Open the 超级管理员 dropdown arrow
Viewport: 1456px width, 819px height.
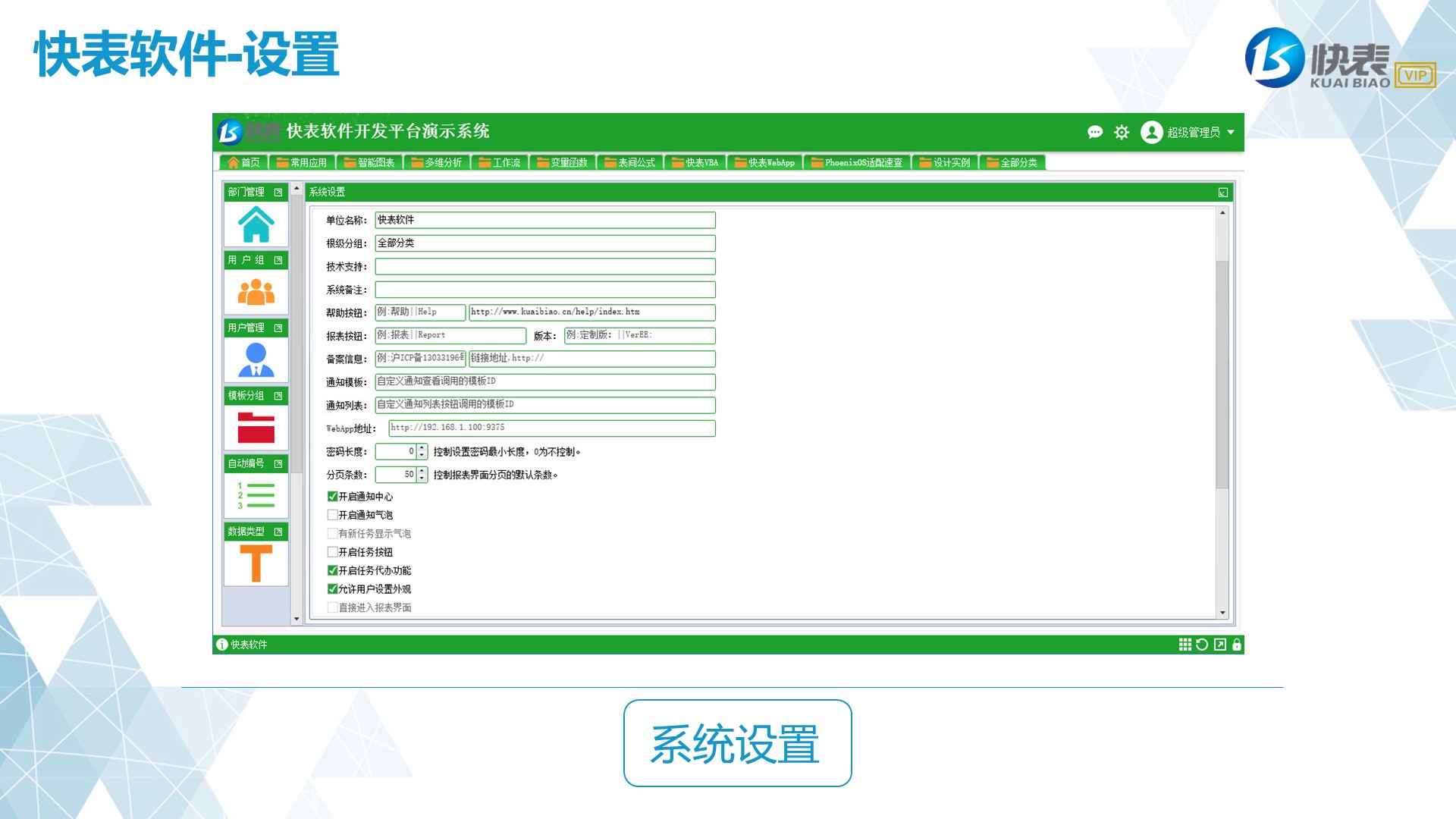point(1231,133)
